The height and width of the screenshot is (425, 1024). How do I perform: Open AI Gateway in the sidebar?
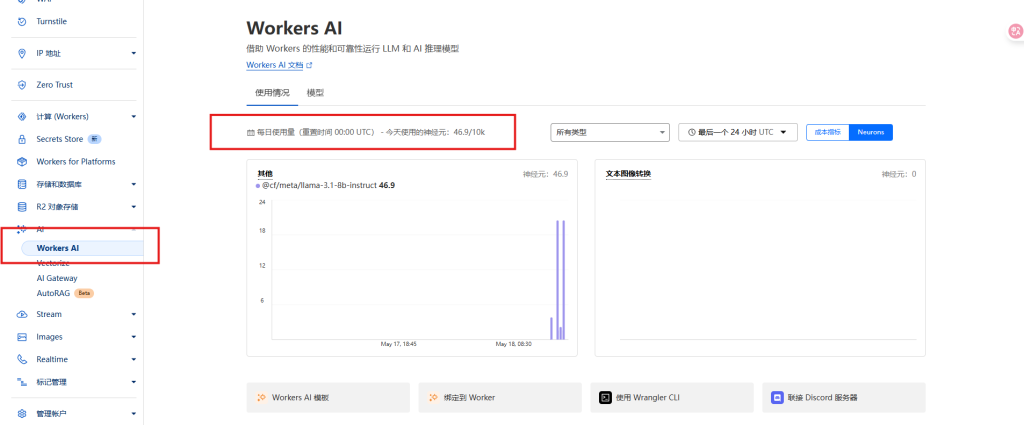tap(57, 278)
